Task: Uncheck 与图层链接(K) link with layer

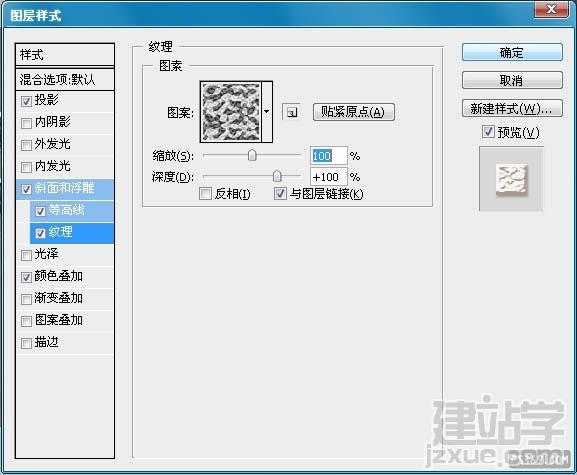Action: pyautogui.click(x=280, y=193)
